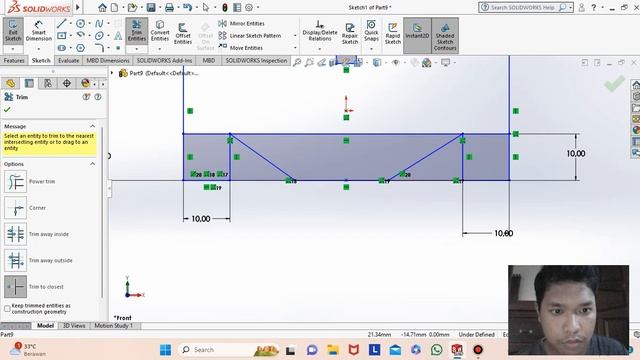This screenshot has height=360, width=640.
Task: Click the Rebuild traffic light icon
Action: pos(224,7)
